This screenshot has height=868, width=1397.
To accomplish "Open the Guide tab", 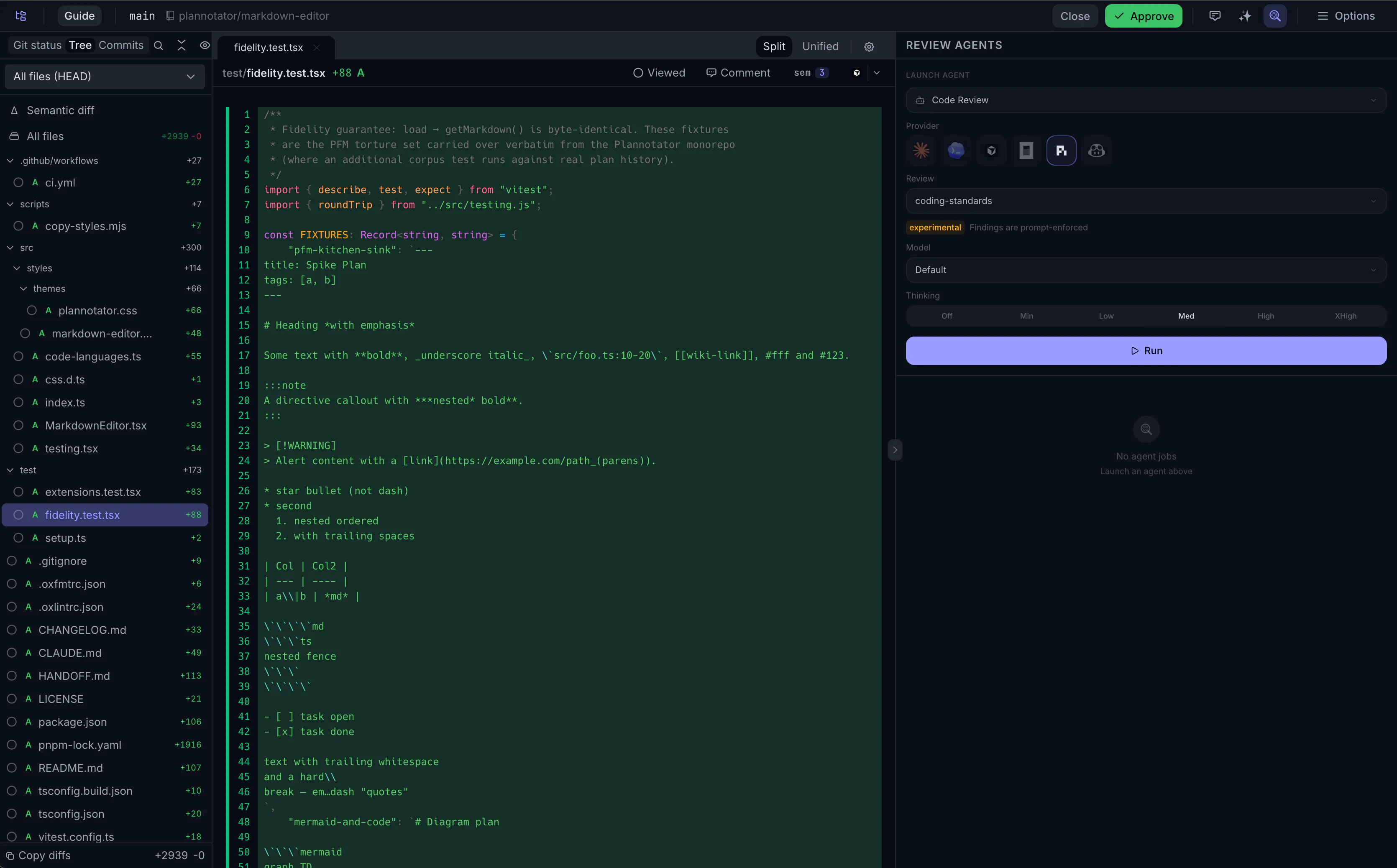I will (79, 15).
